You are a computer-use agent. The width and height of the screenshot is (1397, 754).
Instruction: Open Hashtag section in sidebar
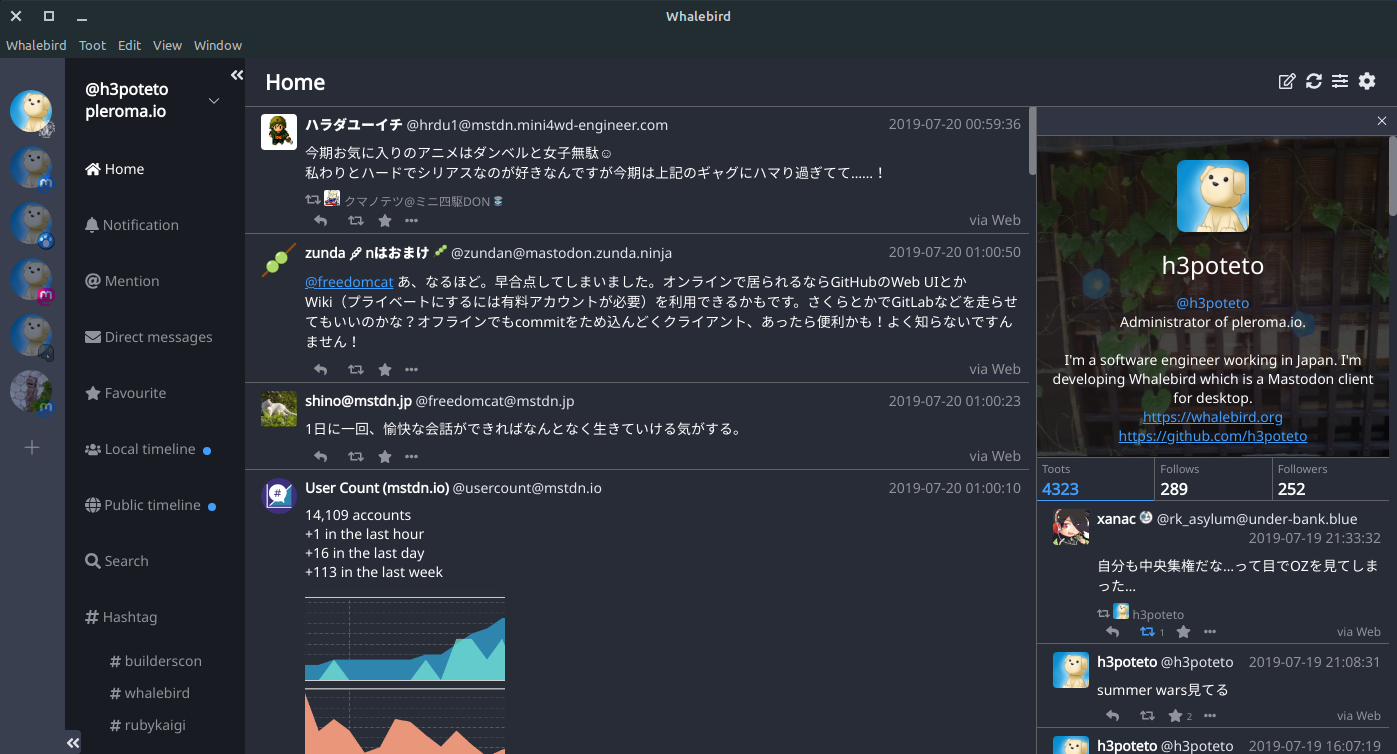click(155, 617)
